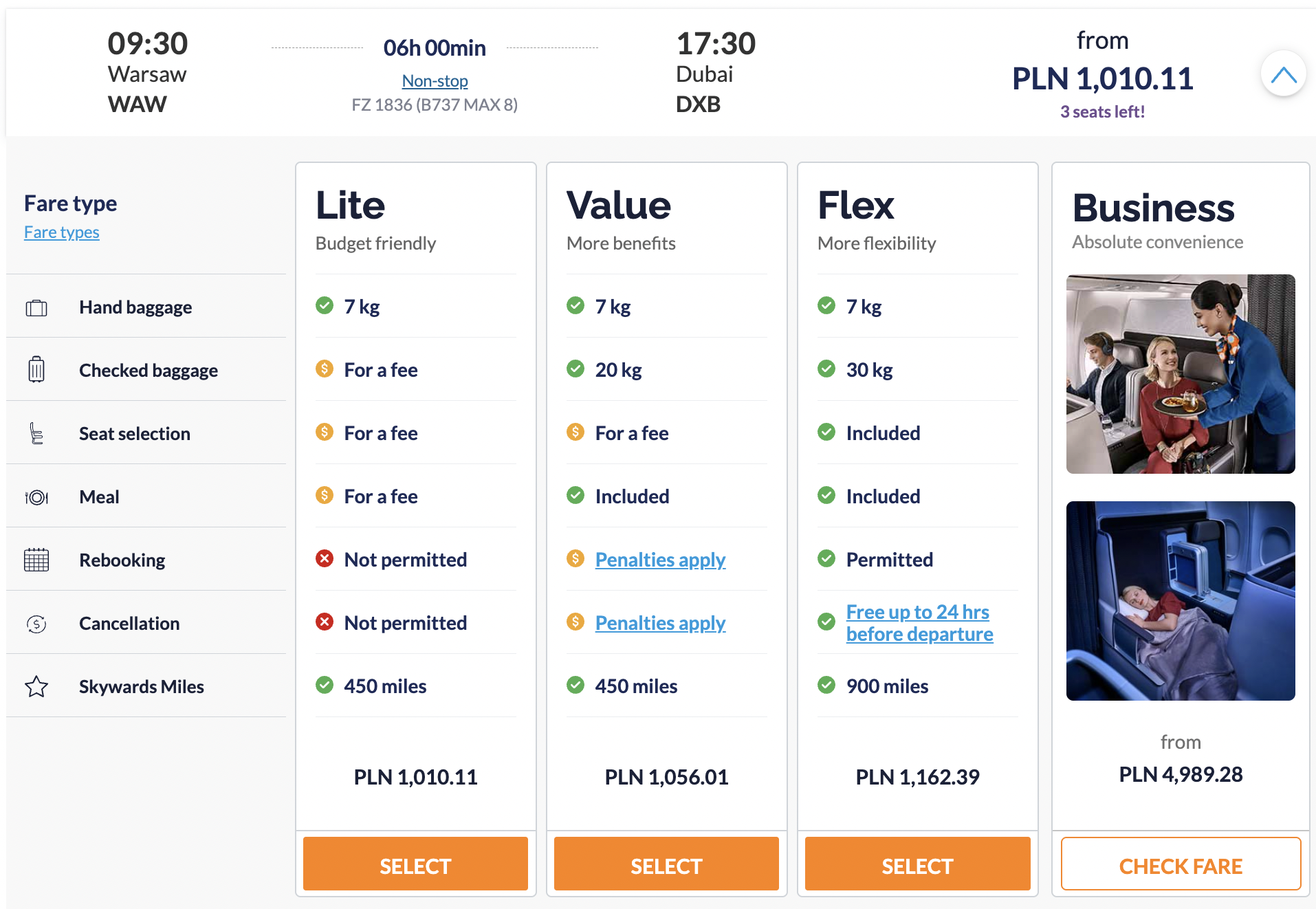Open the Non-stop flight details link
This screenshot has height=909, width=1316.
(435, 81)
